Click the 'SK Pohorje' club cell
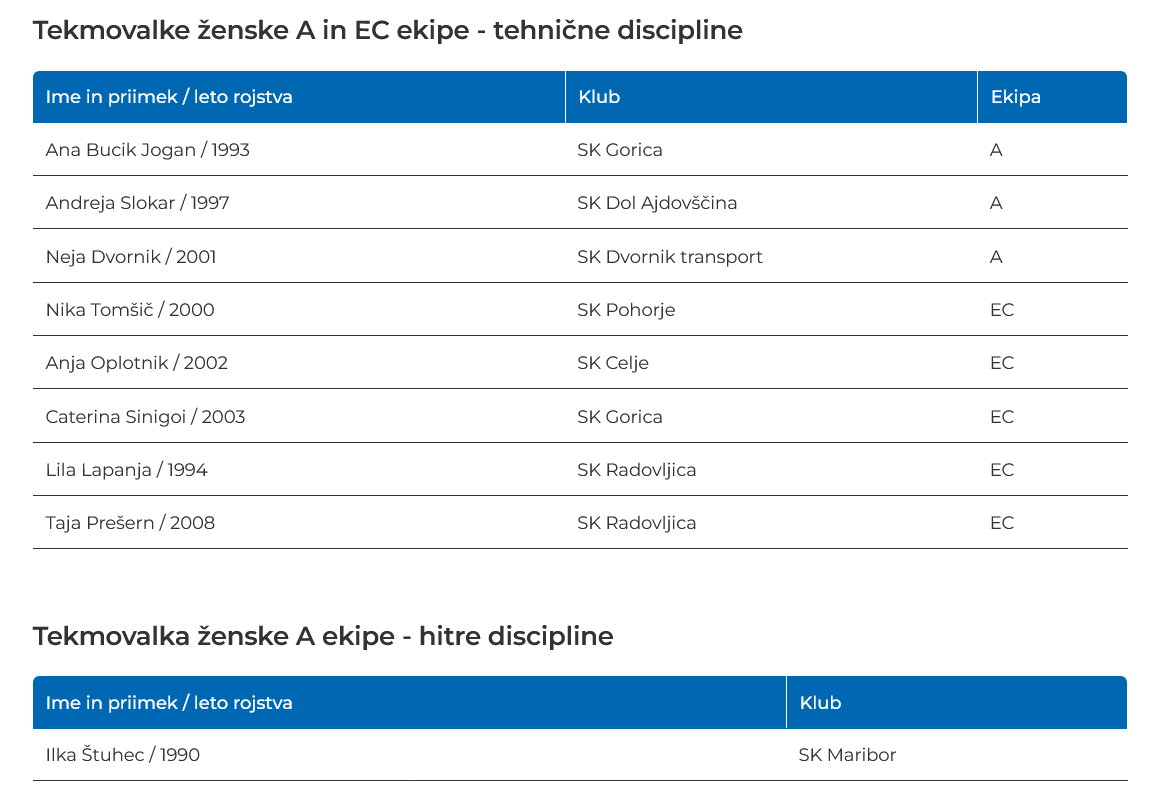The image size is (1160, 797). click(626, 310)
